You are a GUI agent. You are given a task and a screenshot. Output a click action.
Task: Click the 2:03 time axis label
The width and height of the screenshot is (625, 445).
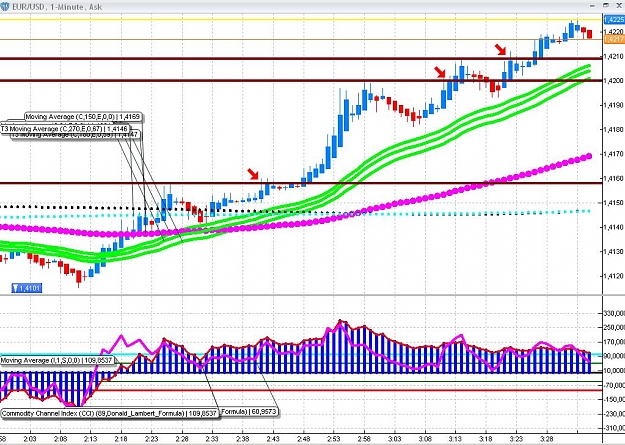coord(30,439)
